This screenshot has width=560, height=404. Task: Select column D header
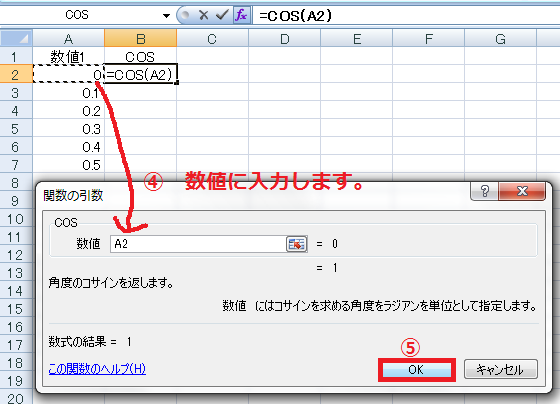[x=285, y=38]
